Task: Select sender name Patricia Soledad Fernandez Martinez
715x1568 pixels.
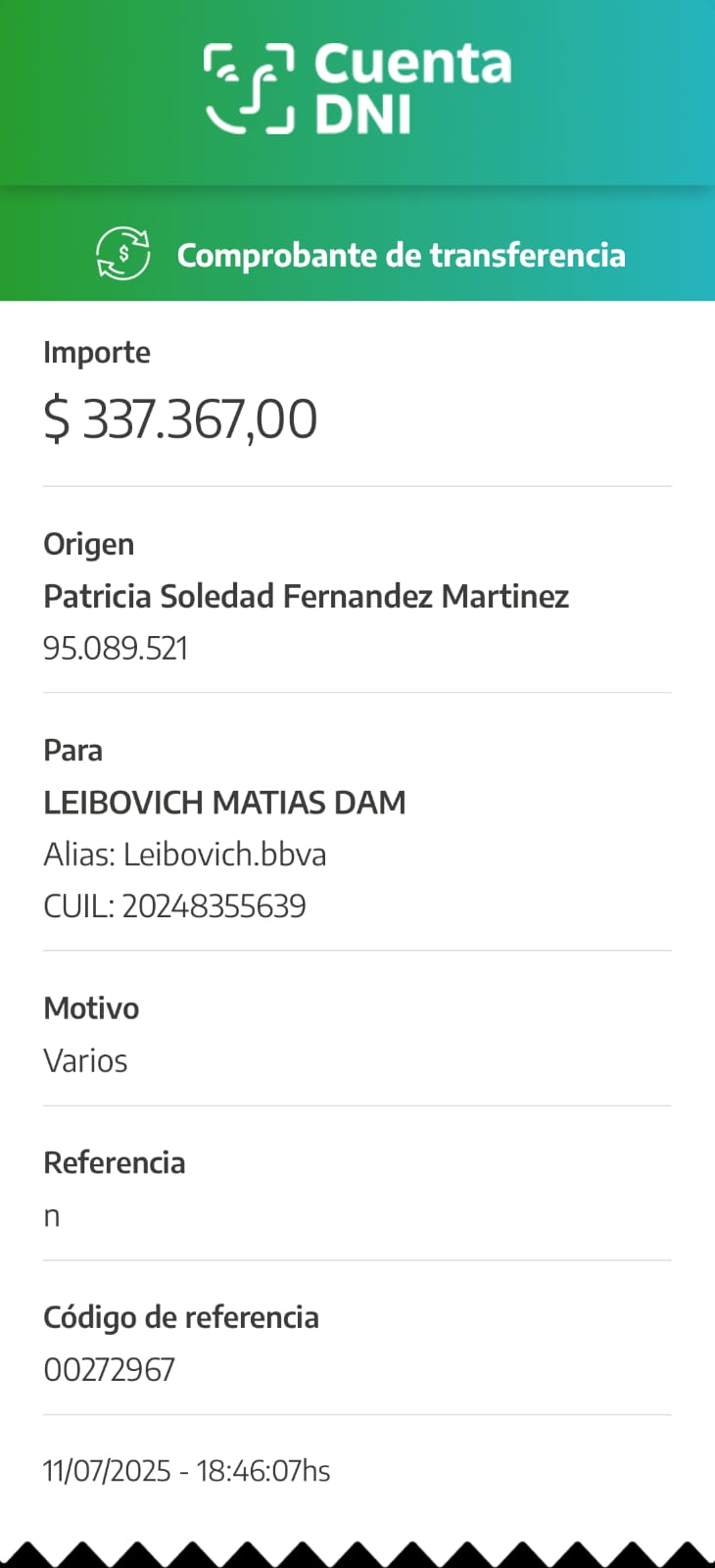Action: coord(306,596)
